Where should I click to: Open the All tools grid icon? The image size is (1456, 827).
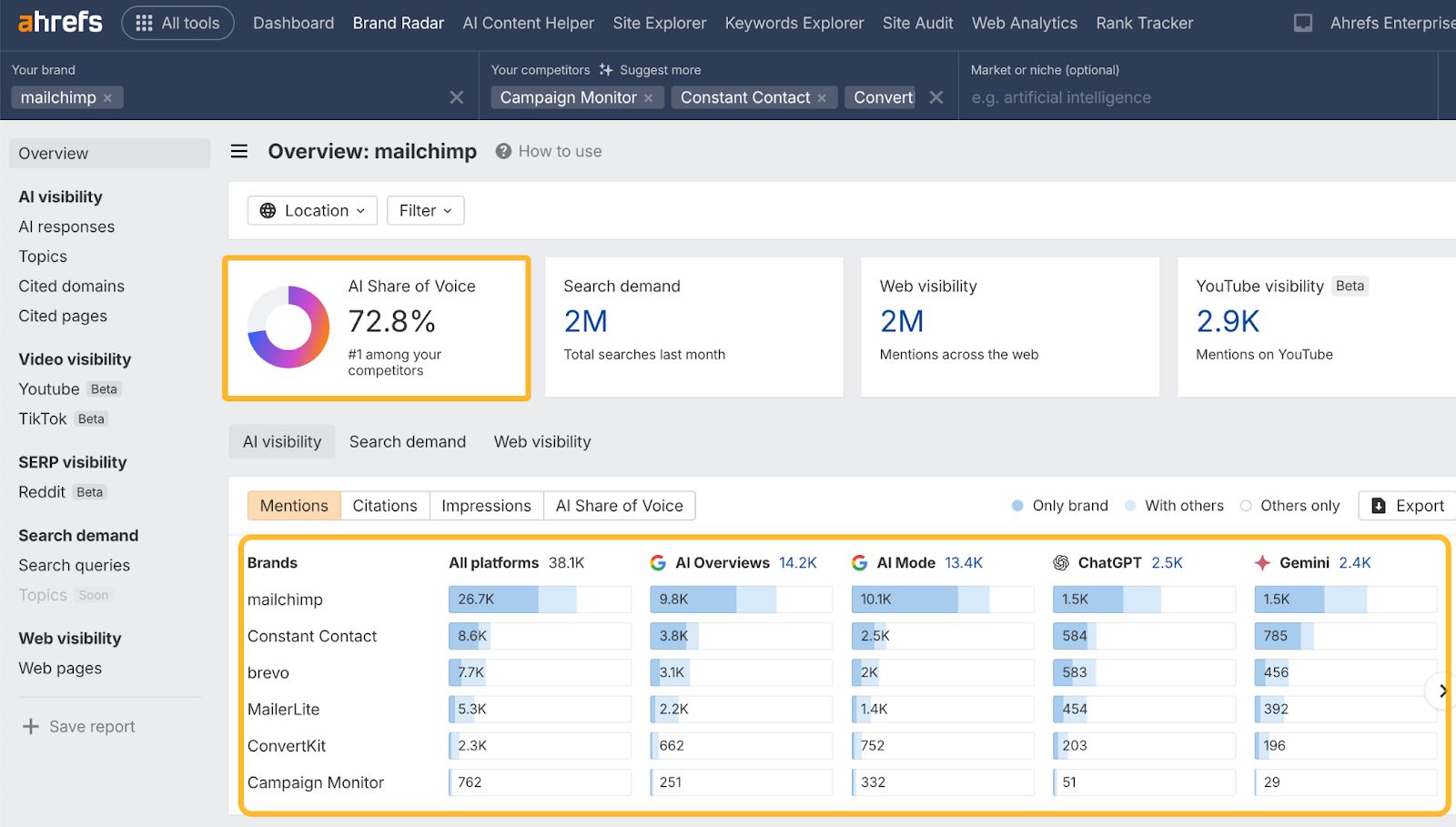(144, 23)
